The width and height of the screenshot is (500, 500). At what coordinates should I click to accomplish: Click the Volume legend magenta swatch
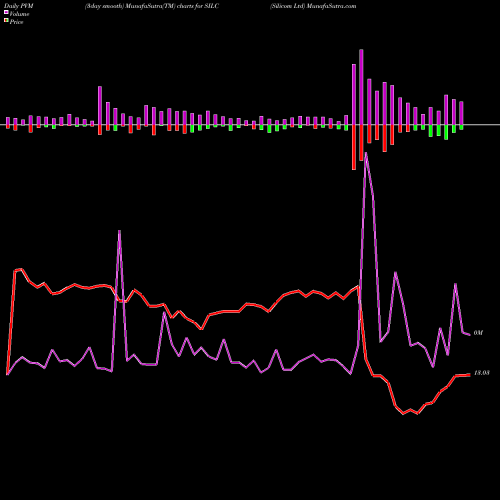6,12
